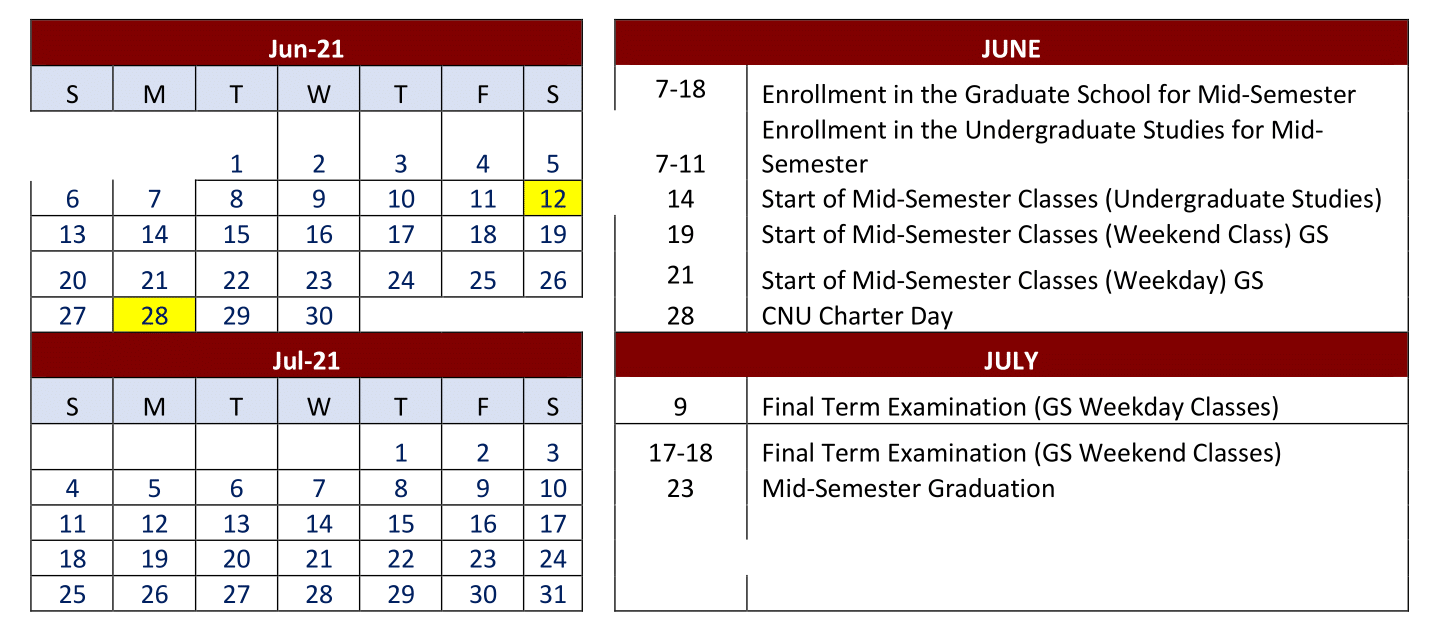Click July 23 in the calendar
This screenshot has width=1438, height=643.
[483, 559]
